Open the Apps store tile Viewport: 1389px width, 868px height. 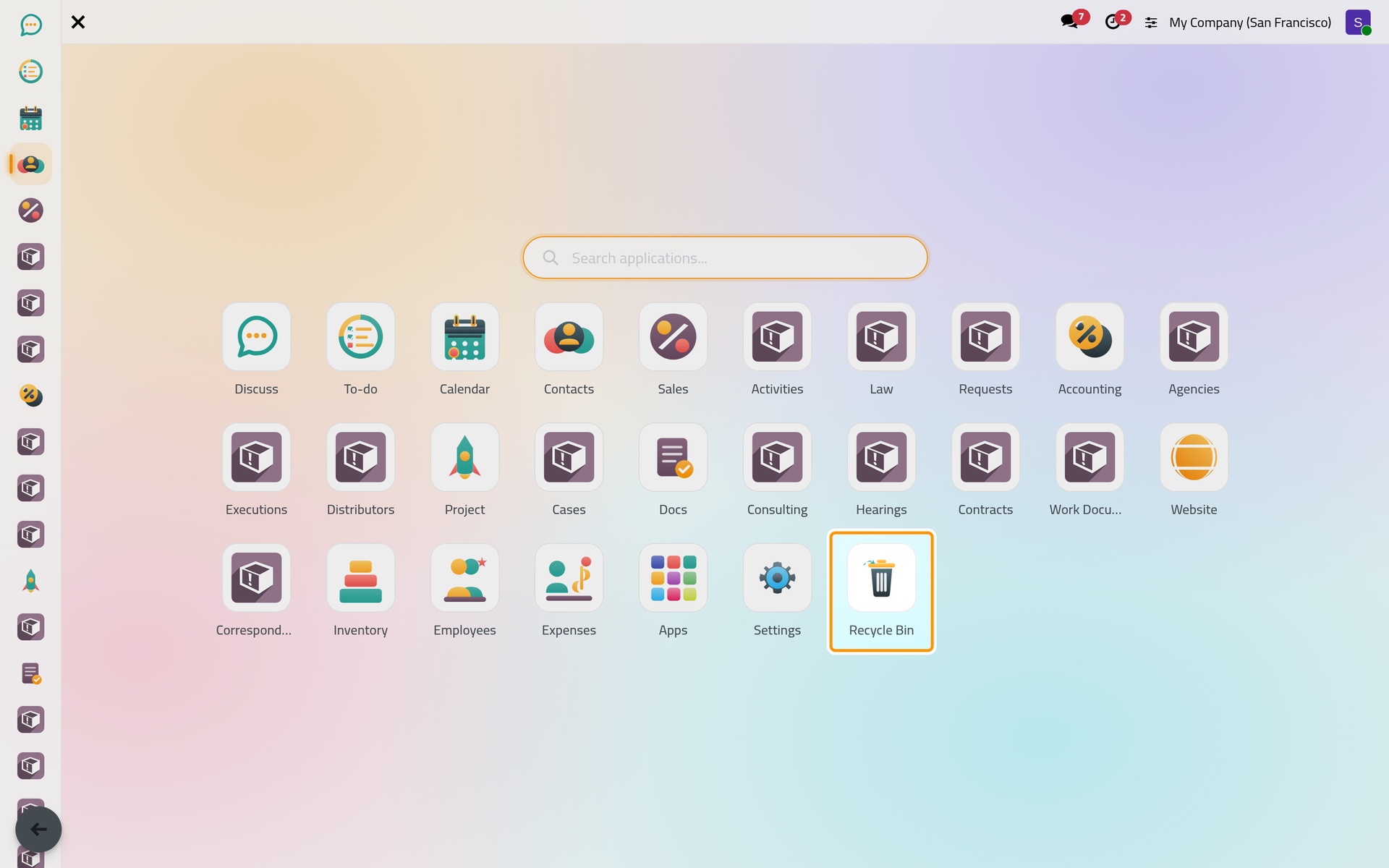pyautogui.click(x=673, y=579)
